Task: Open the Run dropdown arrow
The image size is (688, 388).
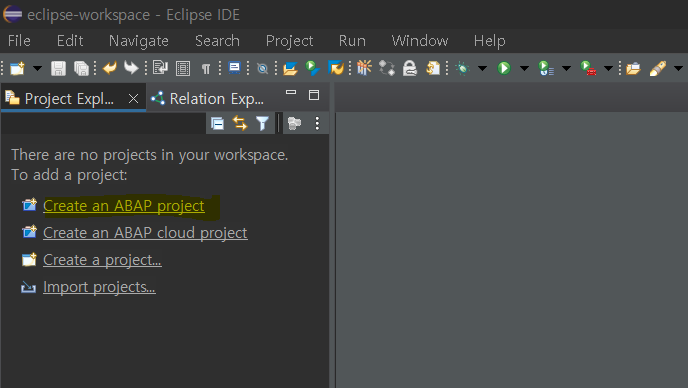Action: [x=524, y=68]
